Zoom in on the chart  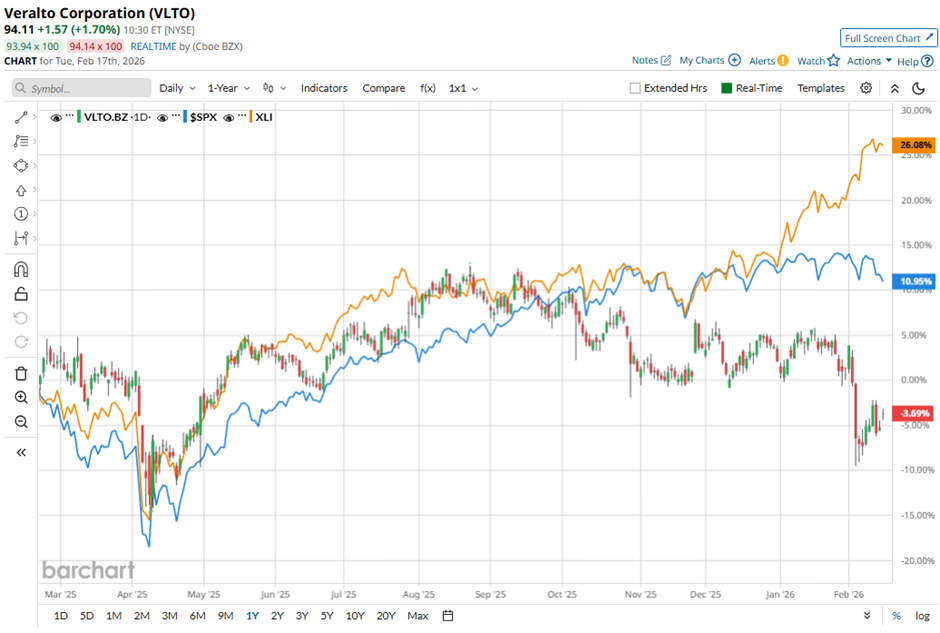tap(20, 397)
